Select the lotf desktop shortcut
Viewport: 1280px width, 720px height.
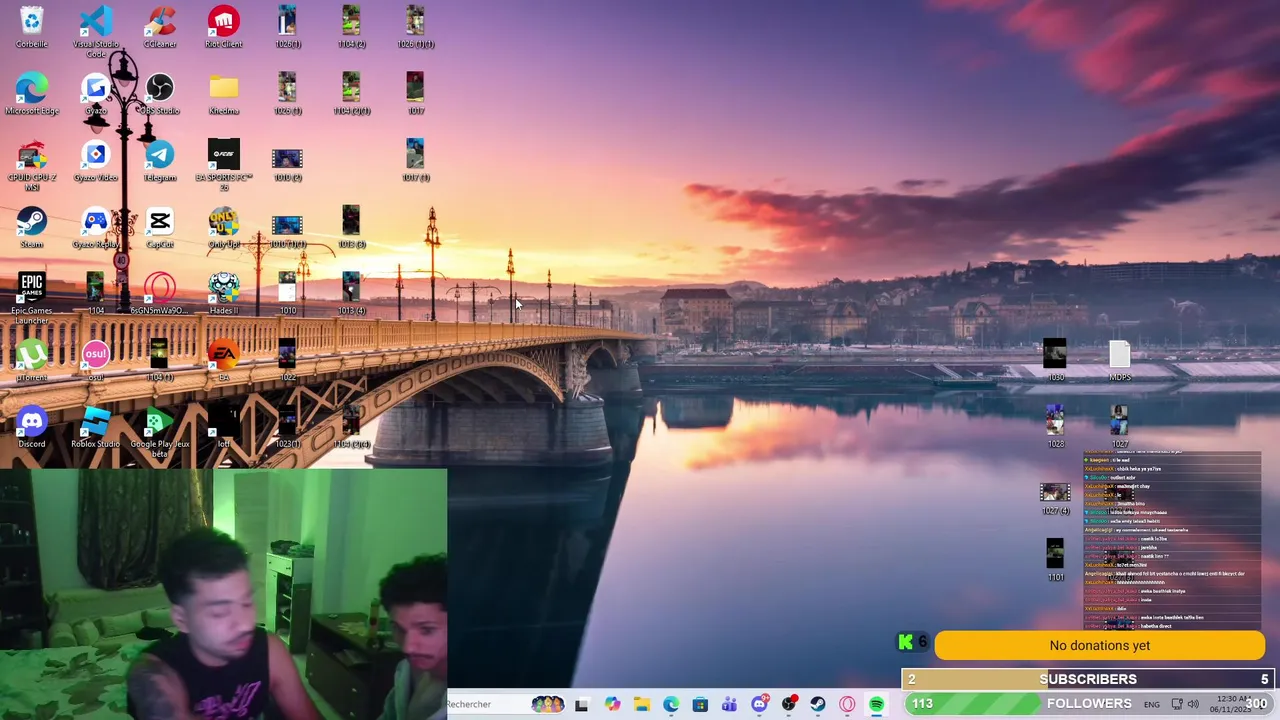click(x=224, y=428)
